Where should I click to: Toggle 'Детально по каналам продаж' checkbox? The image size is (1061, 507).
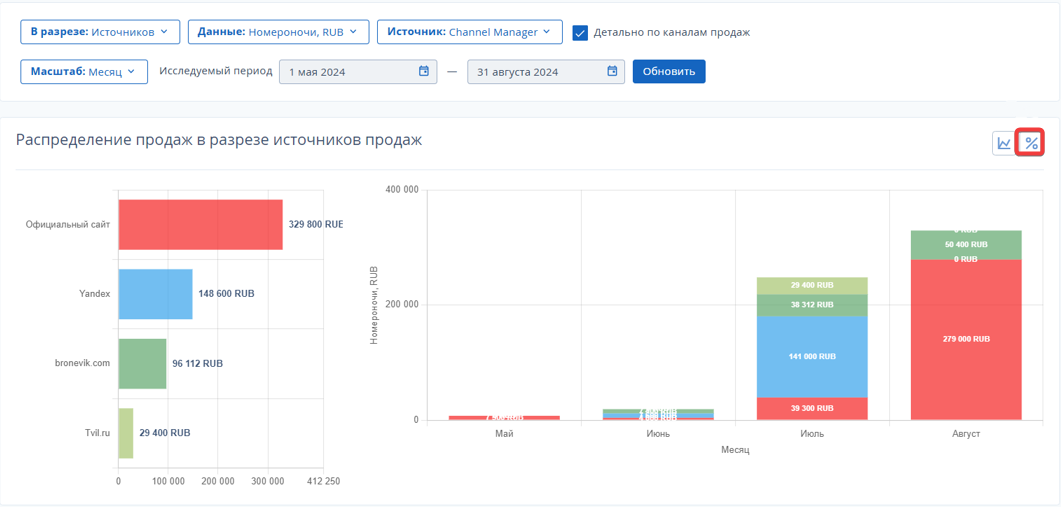(x=580, y=32)
